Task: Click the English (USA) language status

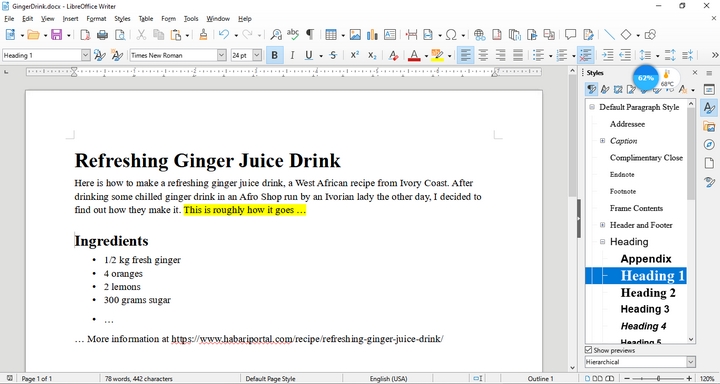Action: click(x=388, y=379)
